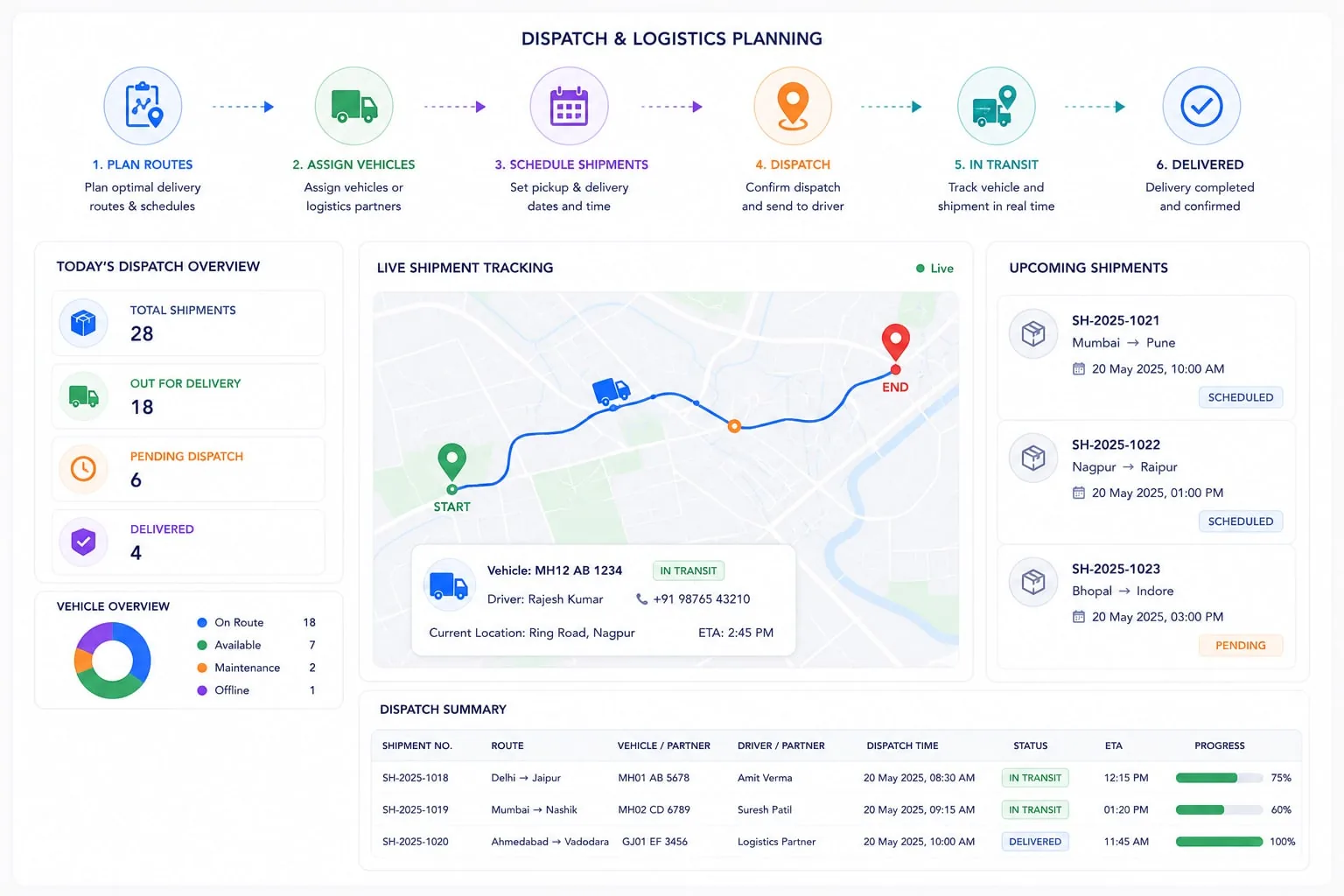This screenshot has height=896, width=1344.
Task: Click the Total Shipments blue box icon
Action: pos(83,323)
